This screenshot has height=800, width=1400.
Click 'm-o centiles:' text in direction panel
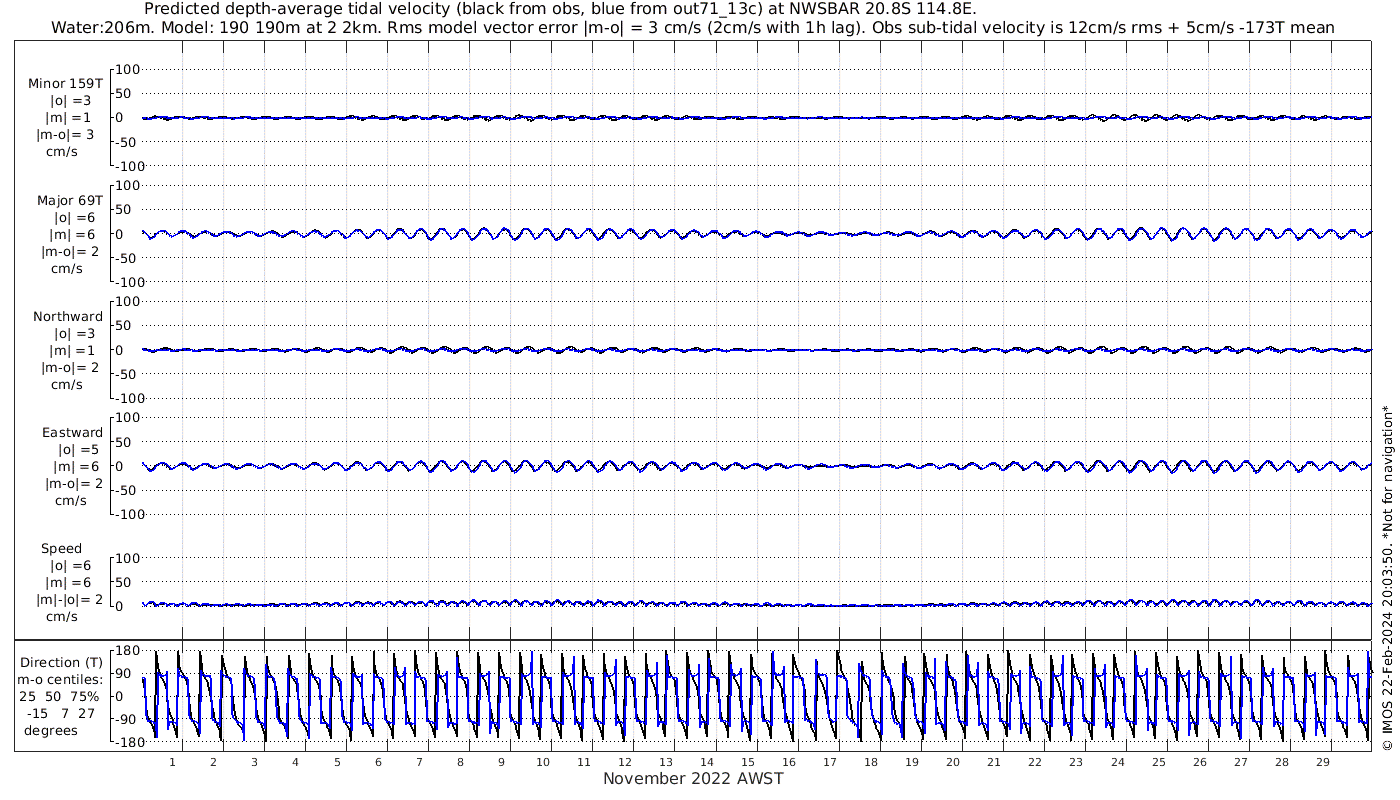(60, 679)
